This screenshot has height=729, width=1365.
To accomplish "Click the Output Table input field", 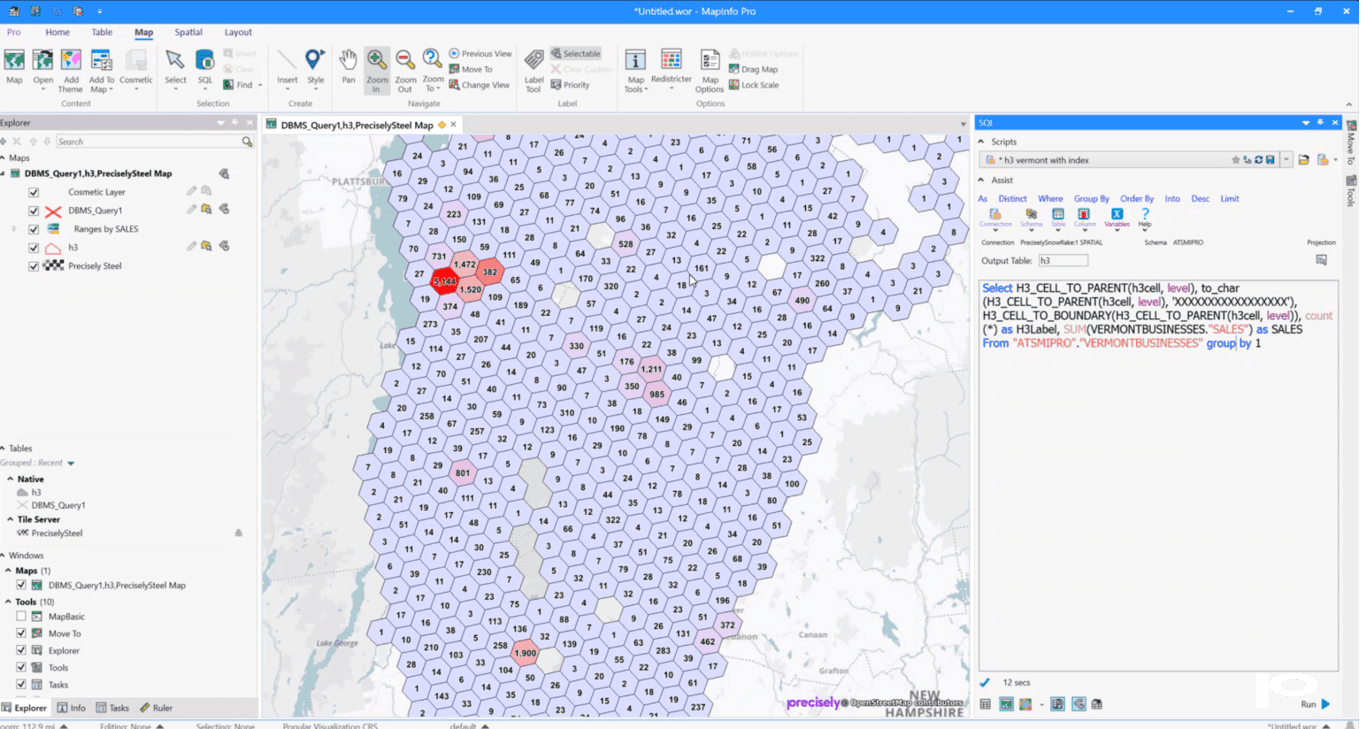I will click(x=1063, y=260).
